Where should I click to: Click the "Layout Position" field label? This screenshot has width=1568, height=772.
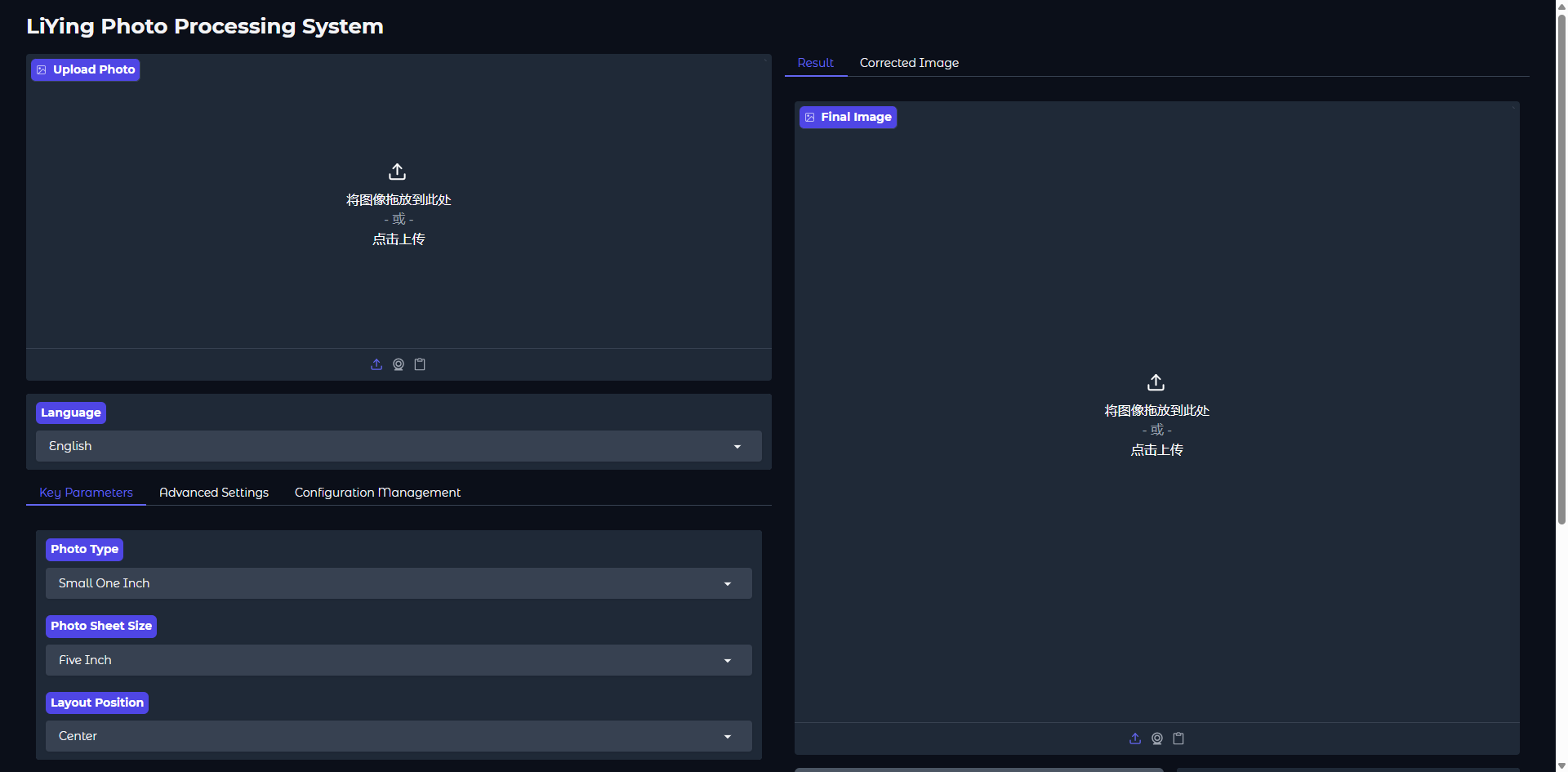click(97, 703)
